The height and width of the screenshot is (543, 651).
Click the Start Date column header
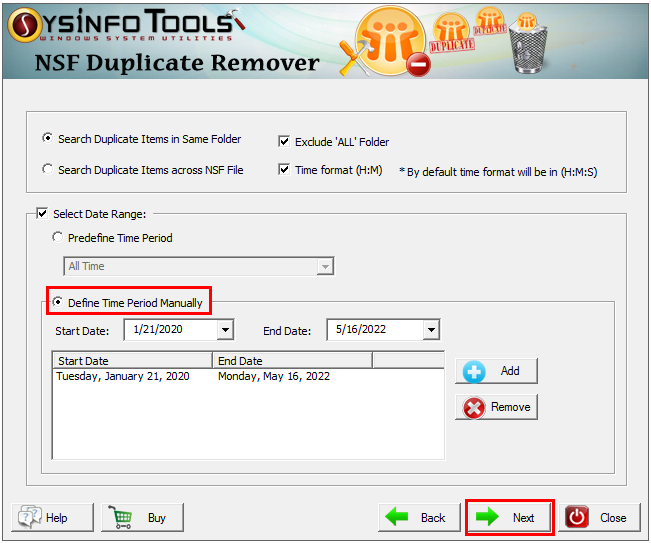coord(132,360)
